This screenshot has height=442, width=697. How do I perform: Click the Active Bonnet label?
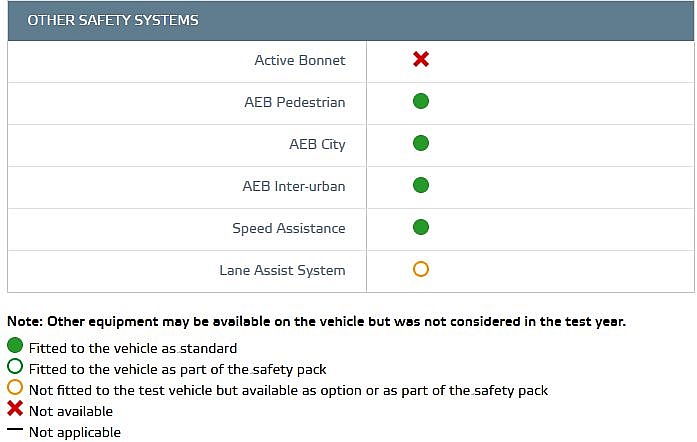tap(300, 60)
